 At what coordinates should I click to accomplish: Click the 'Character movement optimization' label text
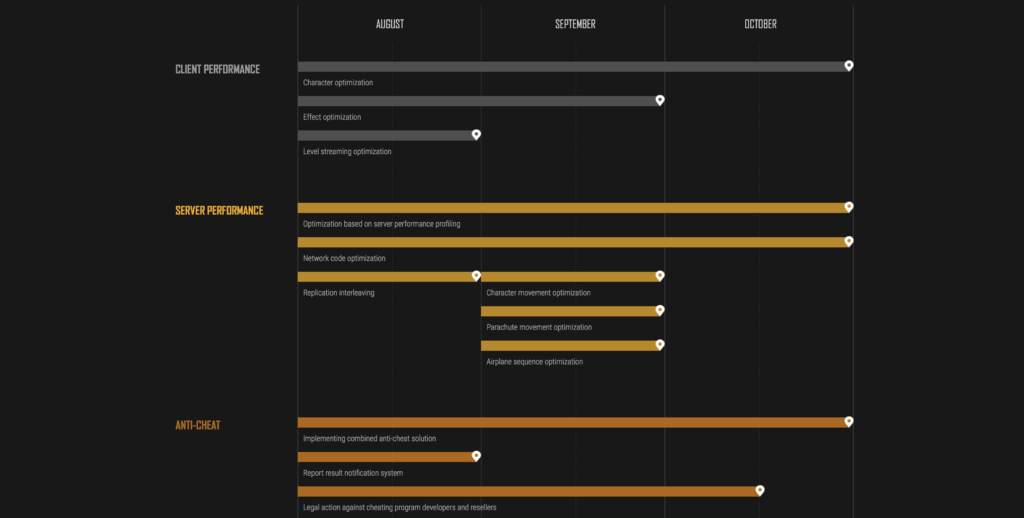(x=539, y=293)
